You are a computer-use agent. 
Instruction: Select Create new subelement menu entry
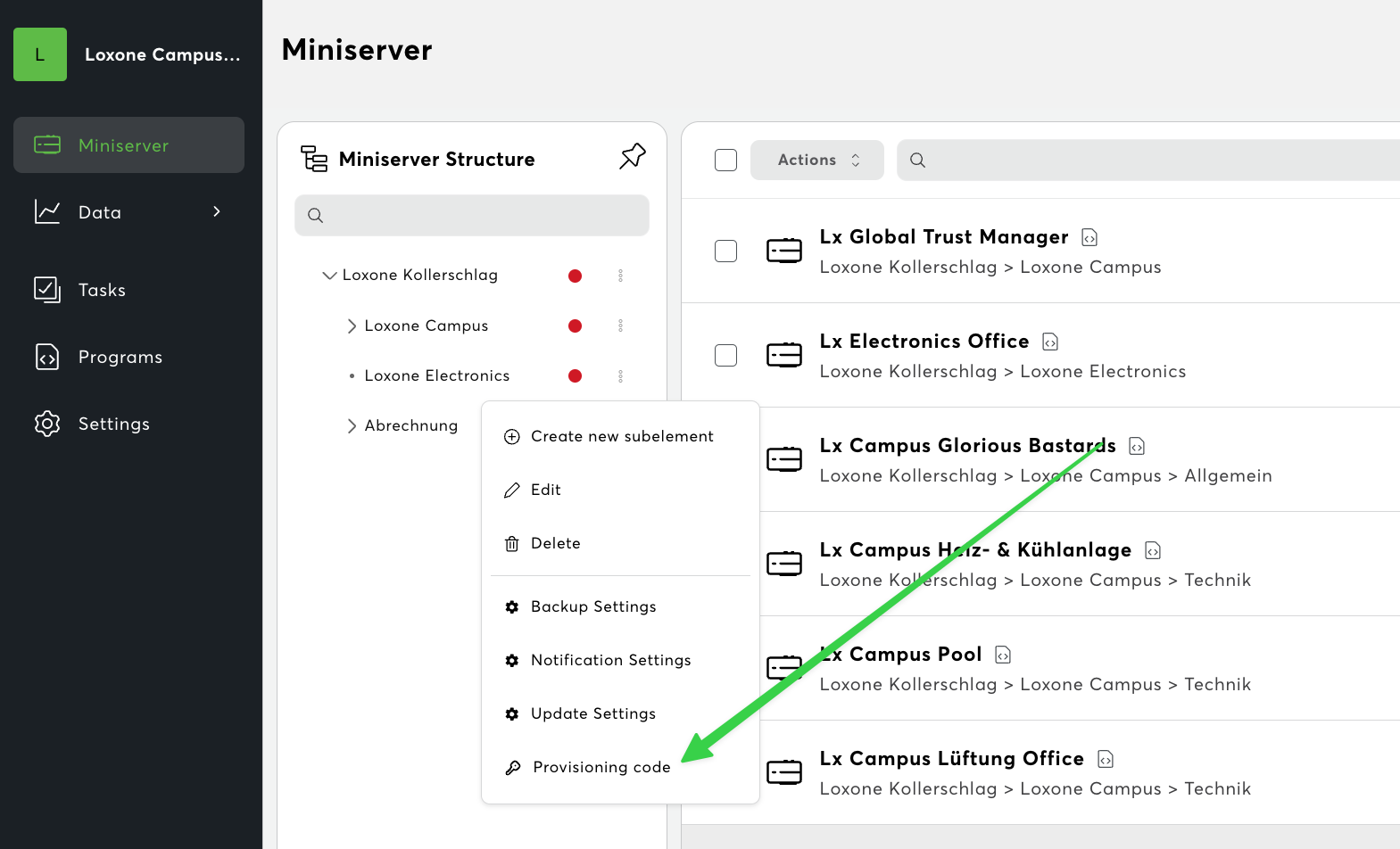(x=621, y=436)
